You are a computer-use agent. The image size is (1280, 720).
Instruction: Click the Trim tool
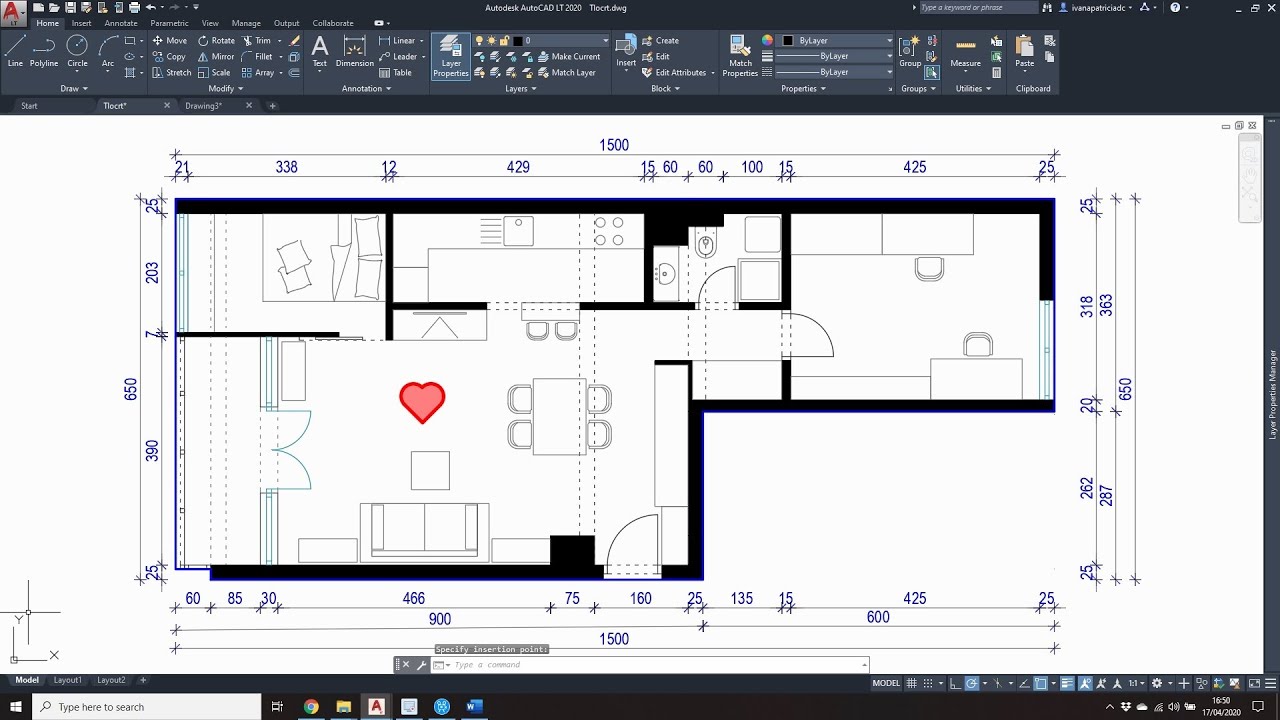(256, 41)
